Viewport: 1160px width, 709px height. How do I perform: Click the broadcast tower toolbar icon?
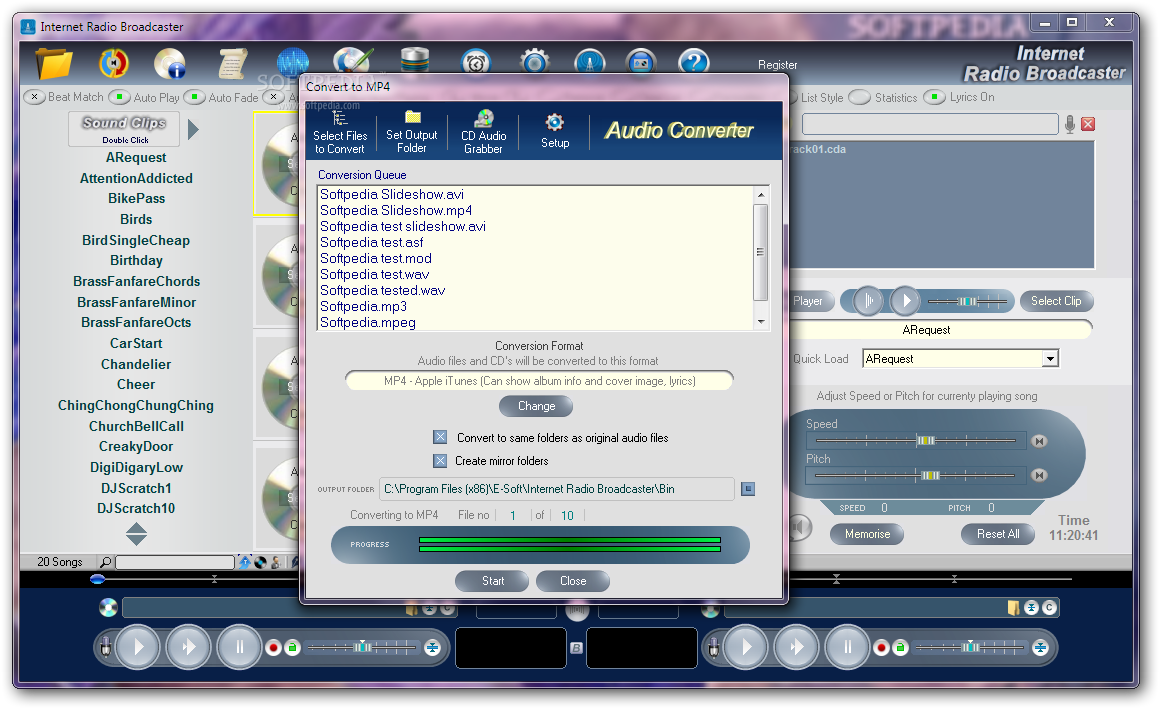pos(590,62)
